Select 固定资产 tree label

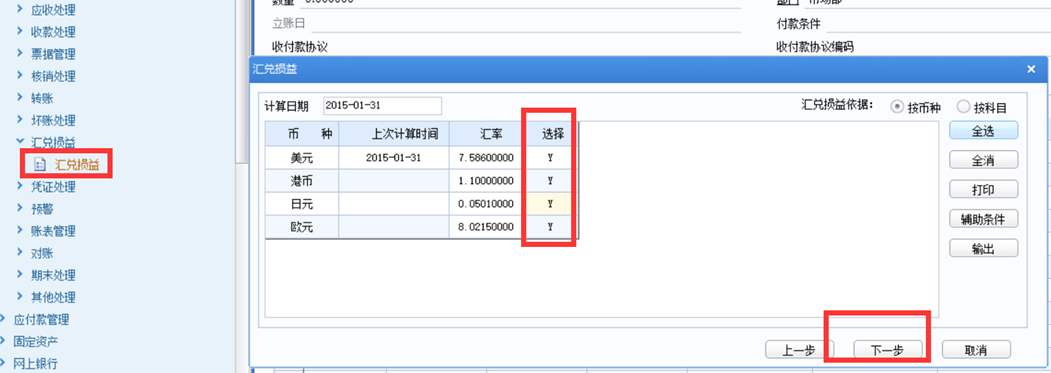click(36, 341)
